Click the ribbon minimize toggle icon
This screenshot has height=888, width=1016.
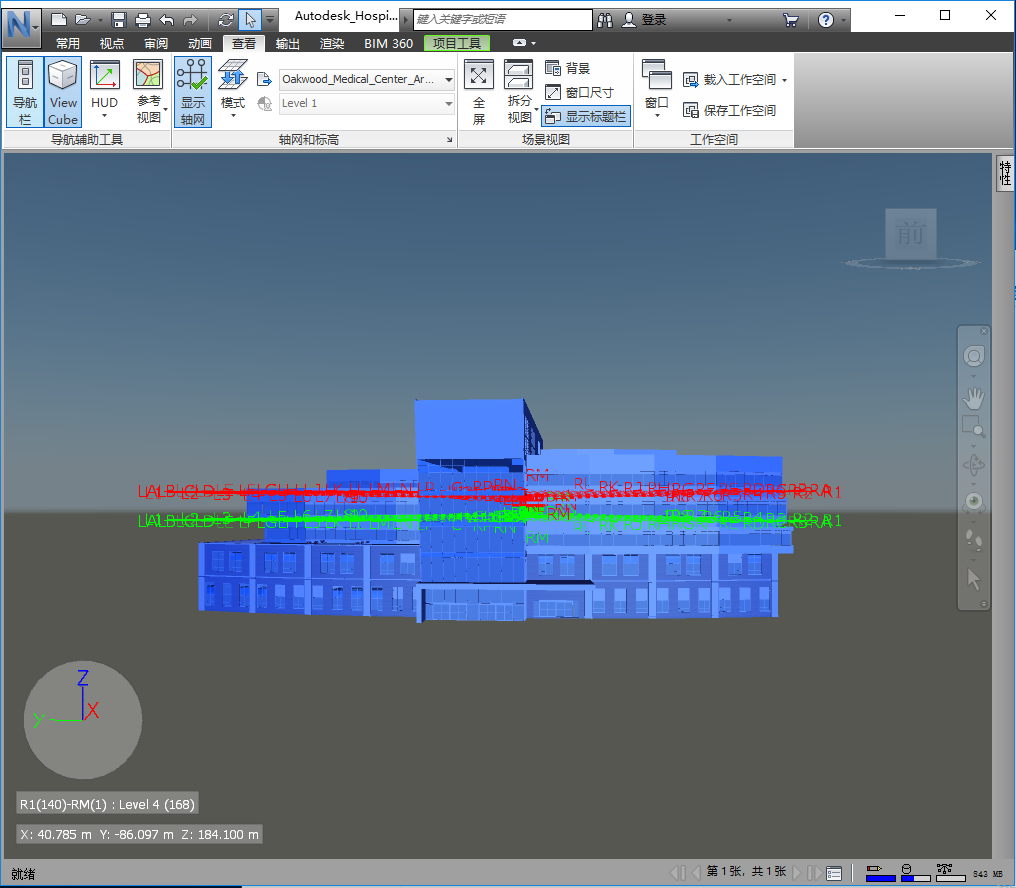[x=520, y=43]
